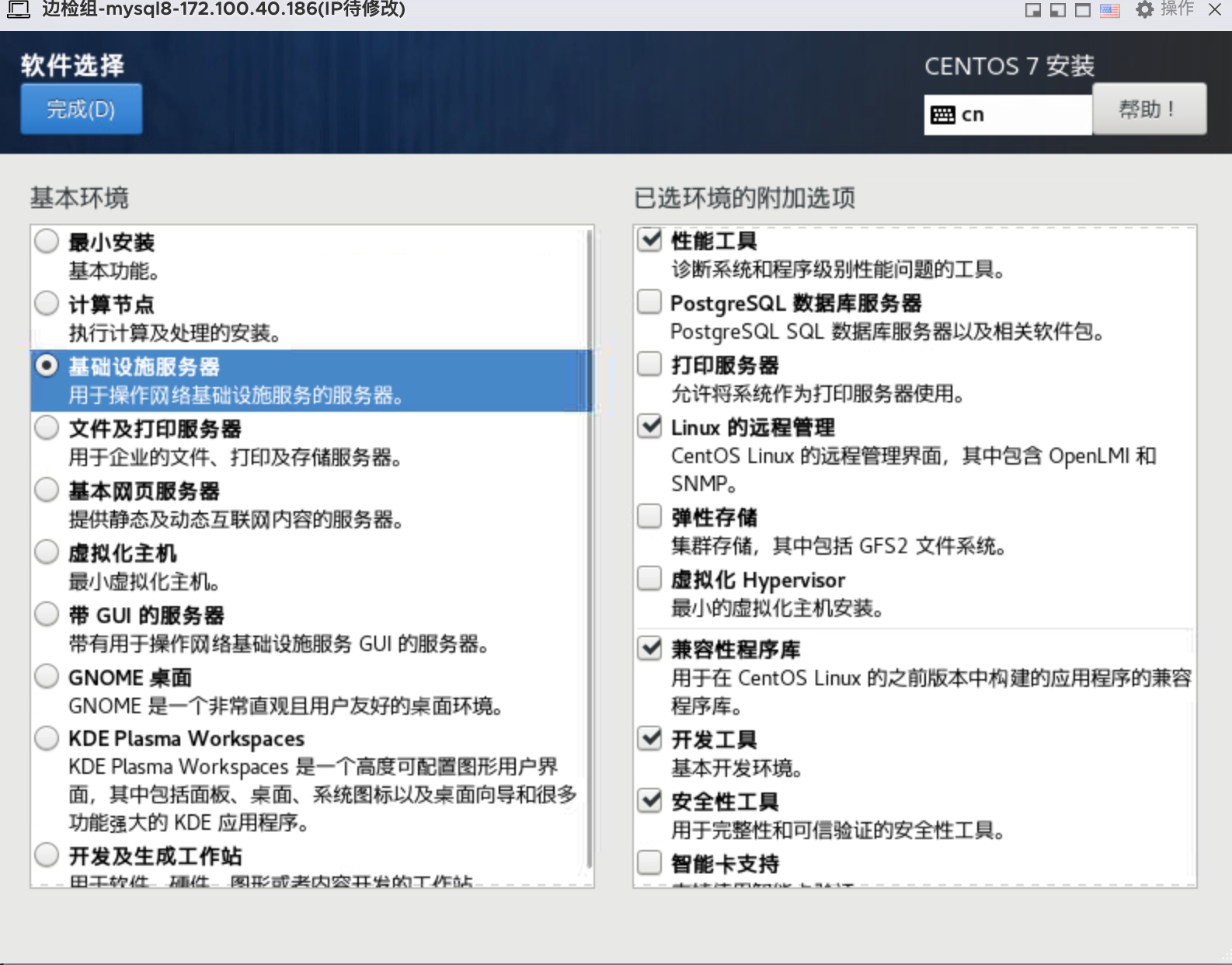Viewport: 1232px width, 965px height.
Task: Open the 操作 gear menu
Action: pyautogui.click(x=1164, y=9)
